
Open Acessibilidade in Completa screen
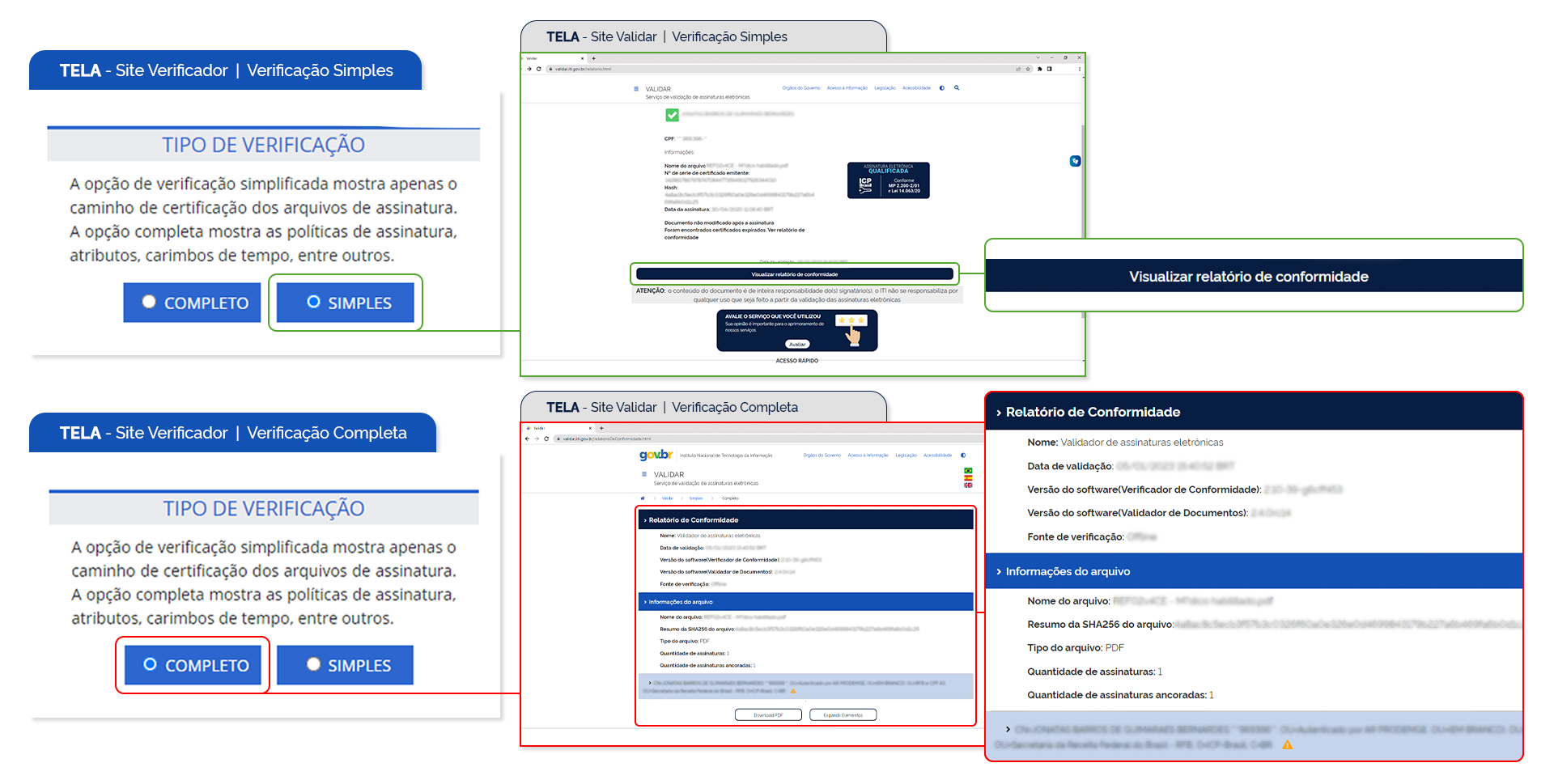[x=938, y=456]
